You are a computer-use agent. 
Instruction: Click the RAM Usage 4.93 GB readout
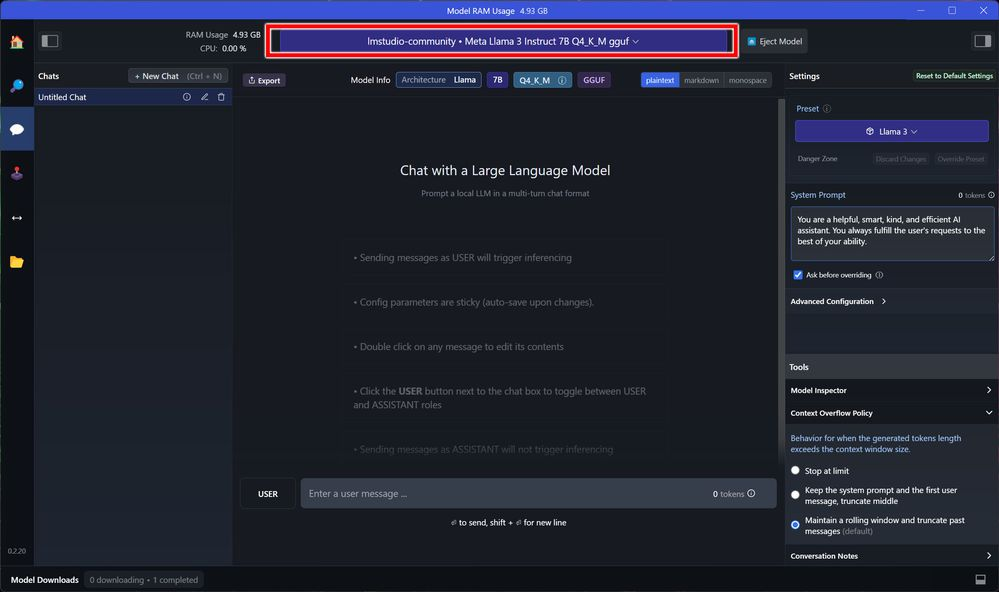point(222,35)
